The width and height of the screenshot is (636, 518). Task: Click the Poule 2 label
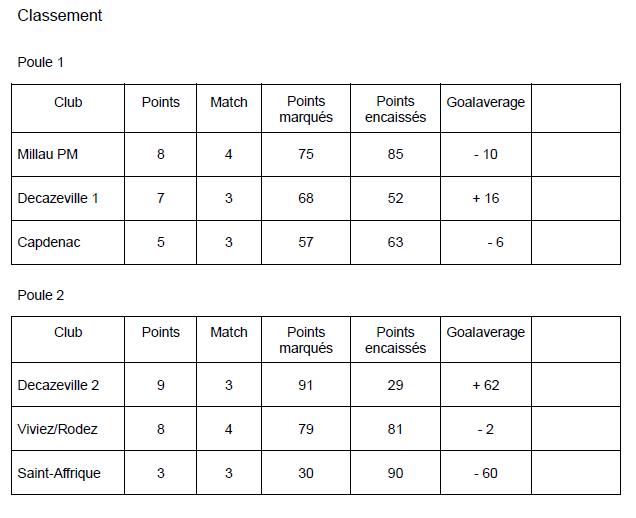click(41, 295)
